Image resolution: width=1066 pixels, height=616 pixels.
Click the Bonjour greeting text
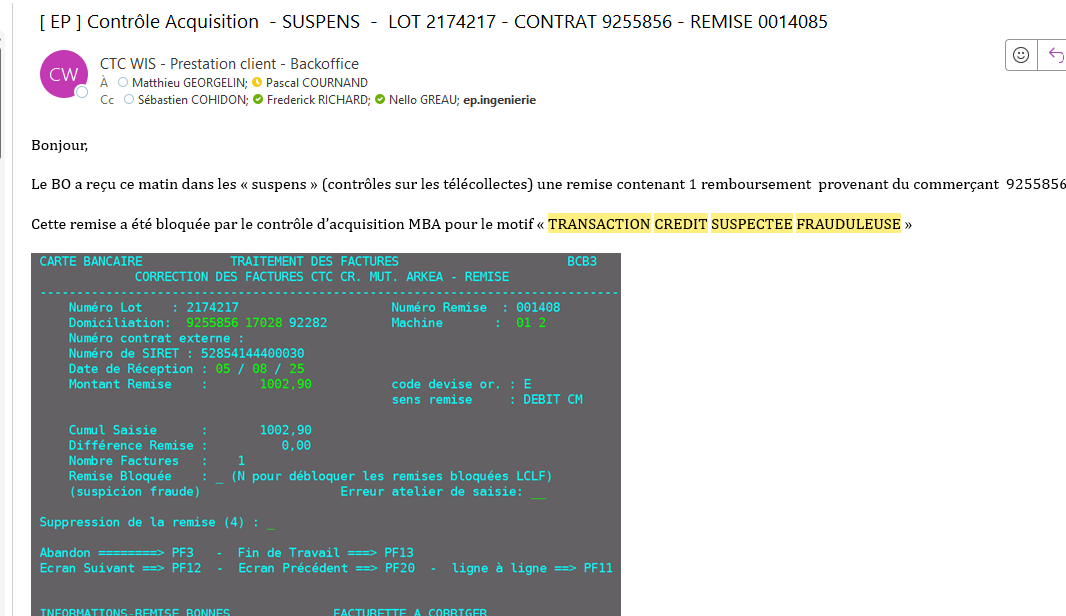pos(60,145)
